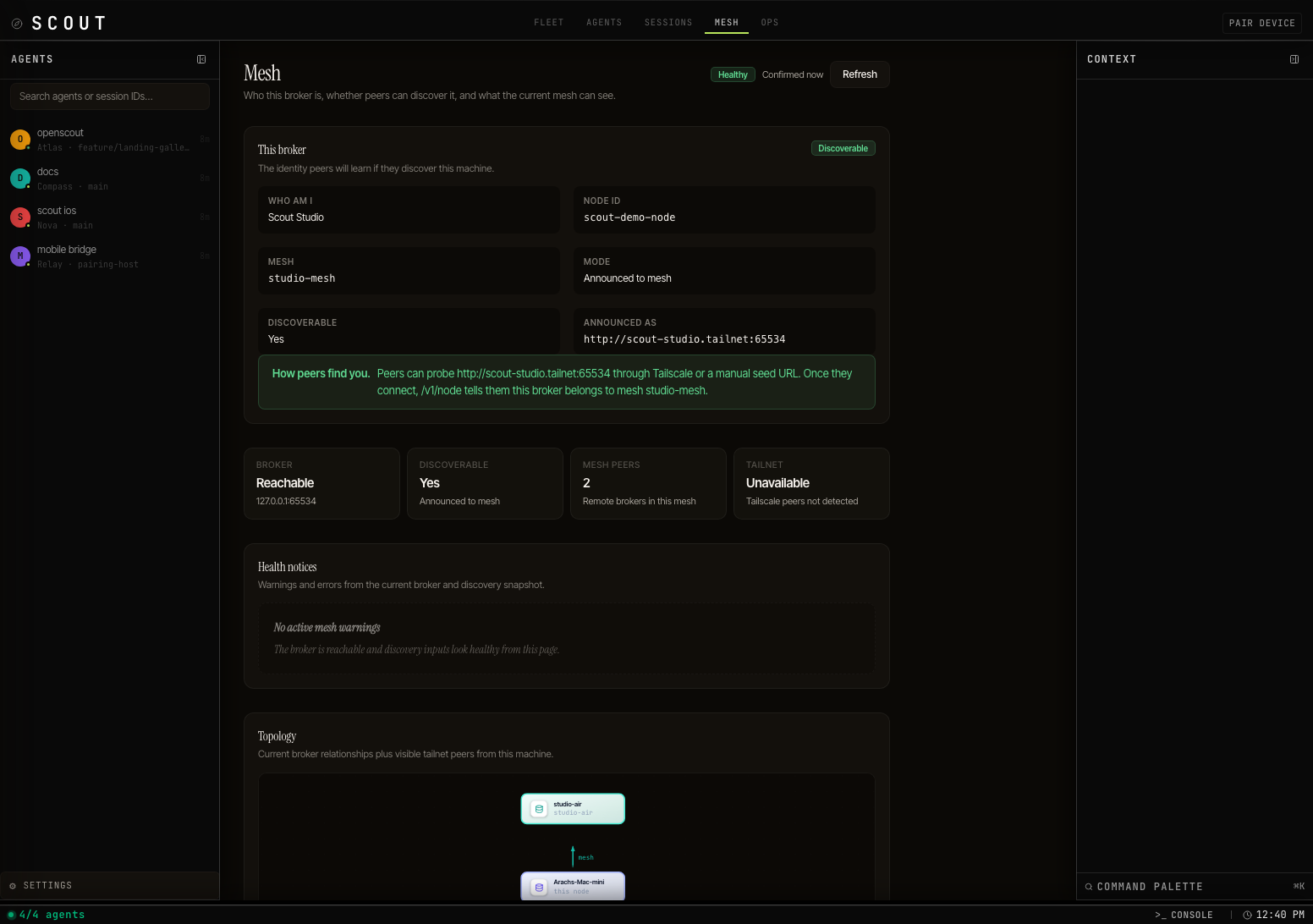Switch to the Sessions tab
This screenshot has height=924, width=1313.
(668, 23)
